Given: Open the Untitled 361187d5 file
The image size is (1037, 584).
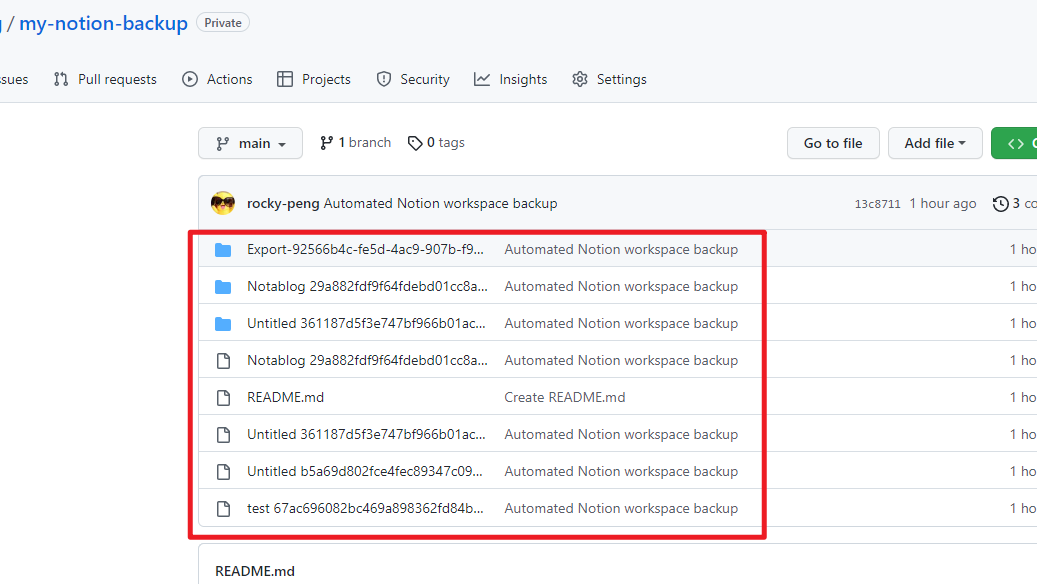Looking at the screenshot, I should point(366,435).
